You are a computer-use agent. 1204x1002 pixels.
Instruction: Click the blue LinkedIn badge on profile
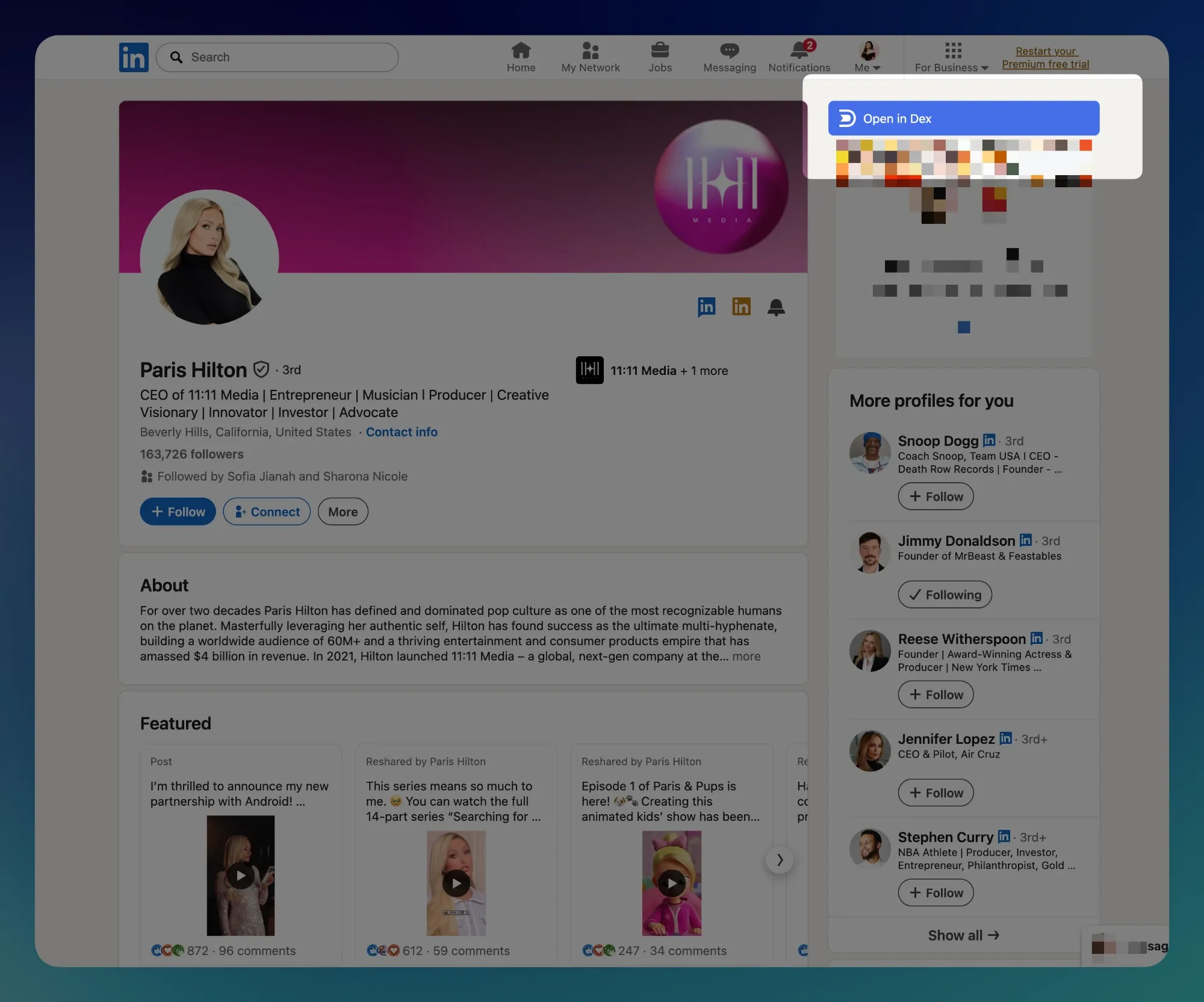pos(706,307)
